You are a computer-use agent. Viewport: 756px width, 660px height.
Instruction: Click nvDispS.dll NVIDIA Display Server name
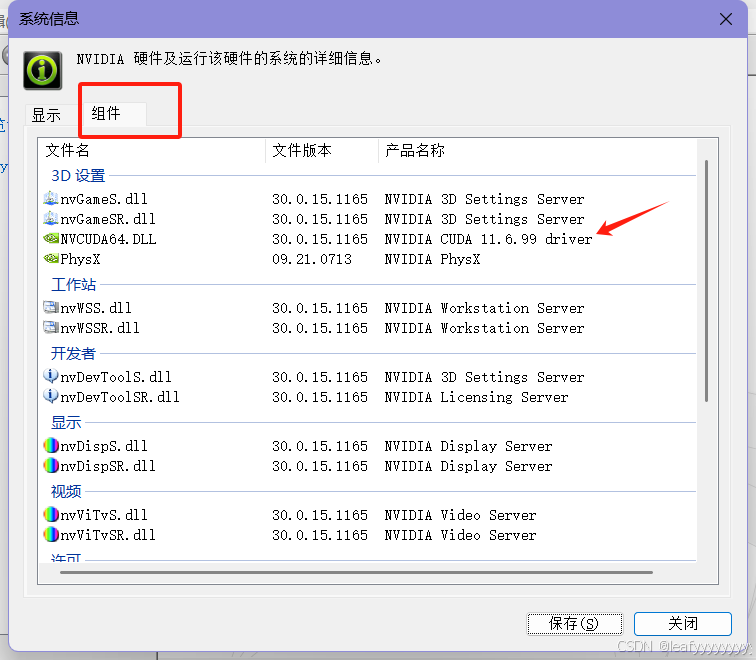pos(468,446)
